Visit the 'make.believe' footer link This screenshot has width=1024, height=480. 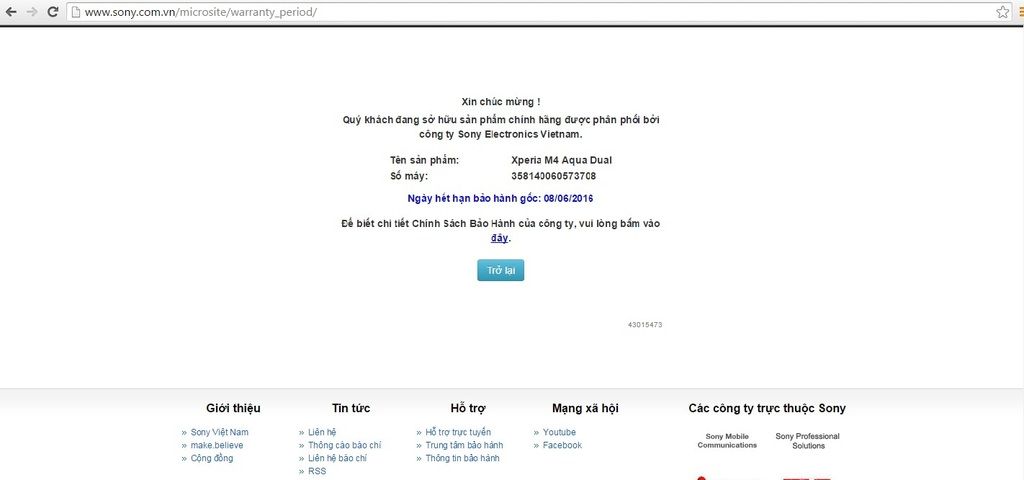(x=216, y=445)
